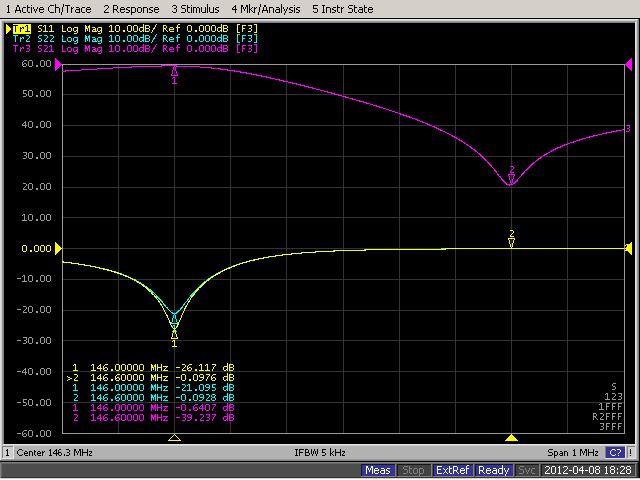The width and height of the screenshot is (640, 480).
Task: Select the Tr3 S21 trace label
Action: pyautogui.click(x=135, y=49)
